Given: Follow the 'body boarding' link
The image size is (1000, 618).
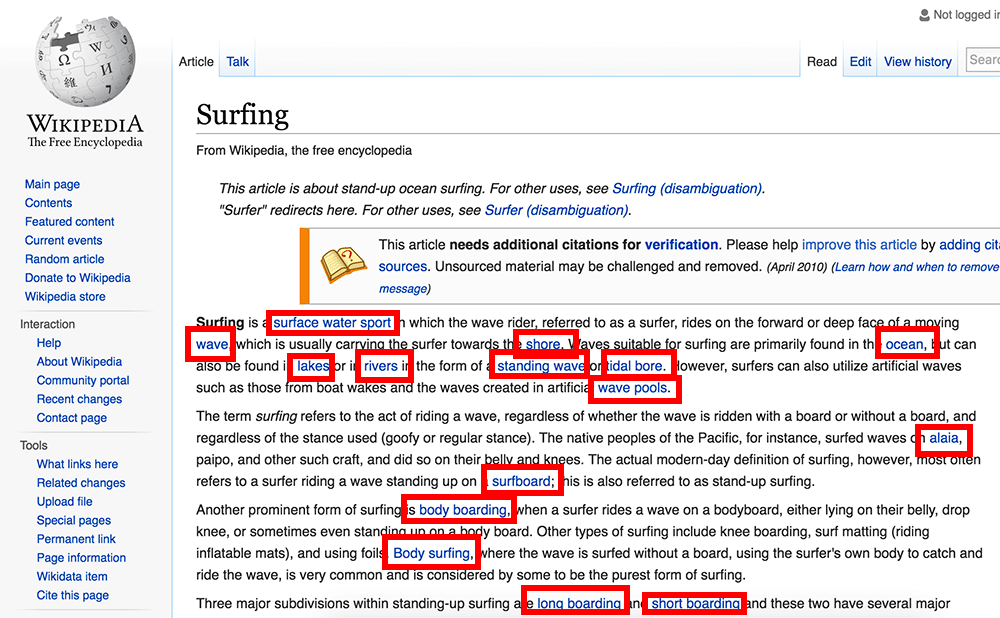Looking at the screenshot, I should [462, 510].
